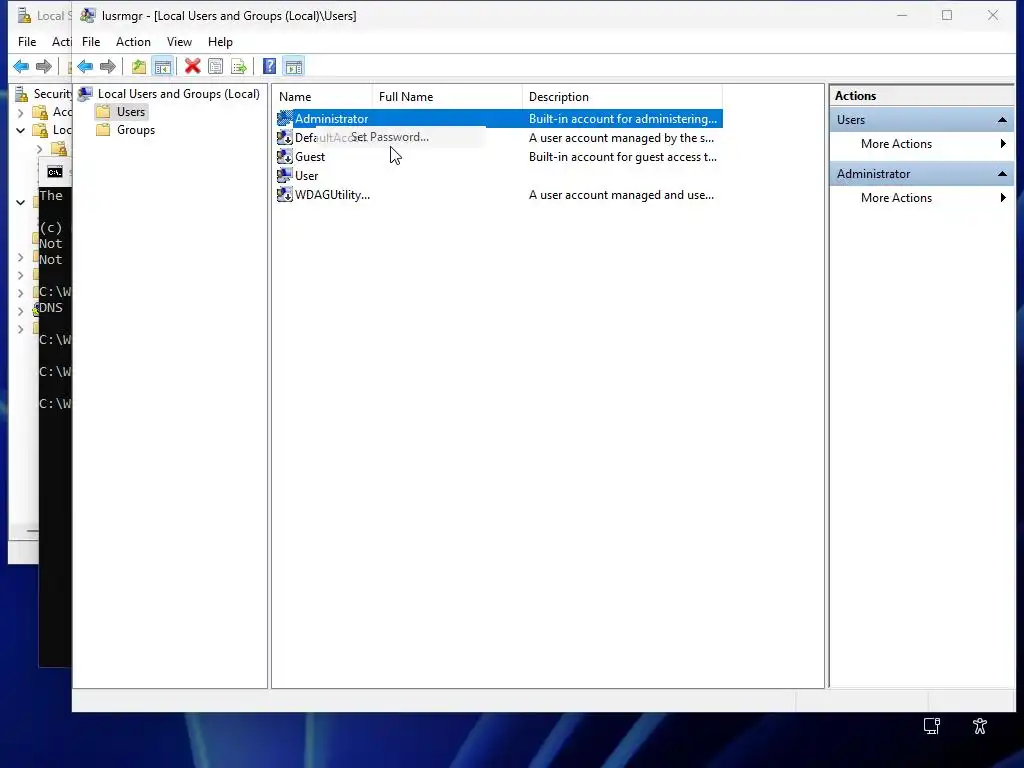Click Forward arrow in background Local Security window
The image size is (1024, 768).
click(44, 66)
